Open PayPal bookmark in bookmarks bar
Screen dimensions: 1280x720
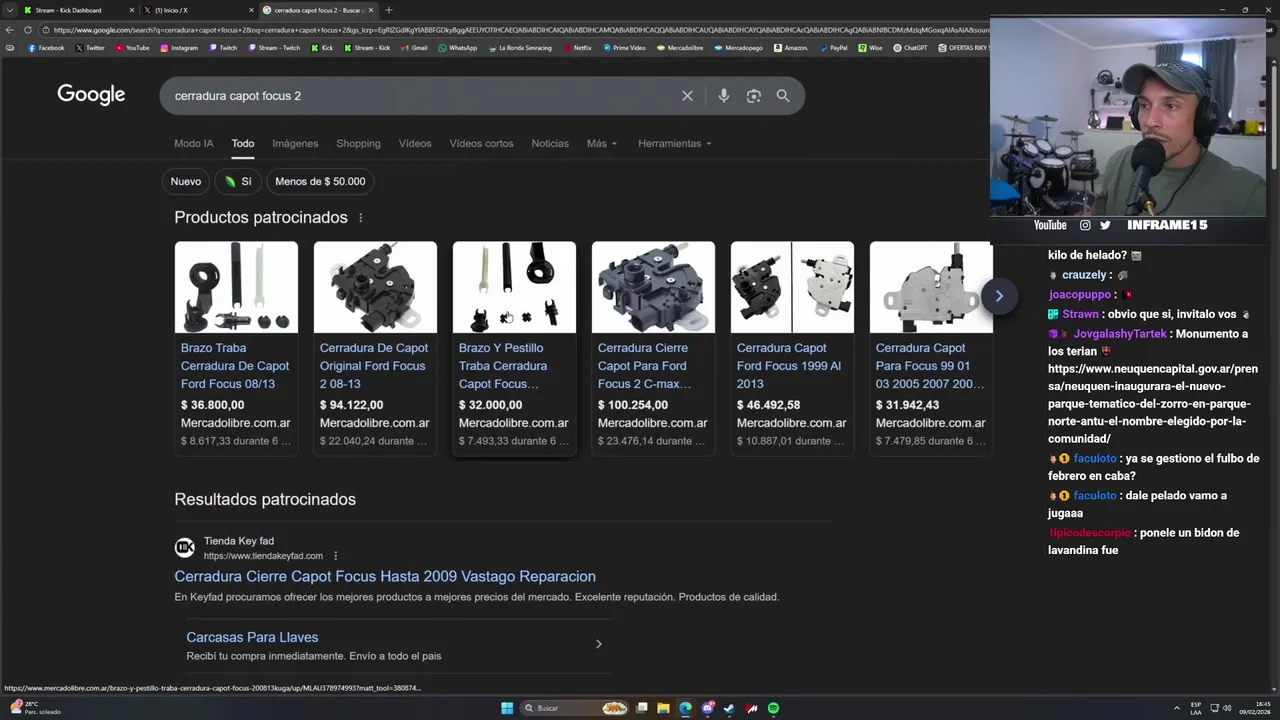tap(833, 48)
